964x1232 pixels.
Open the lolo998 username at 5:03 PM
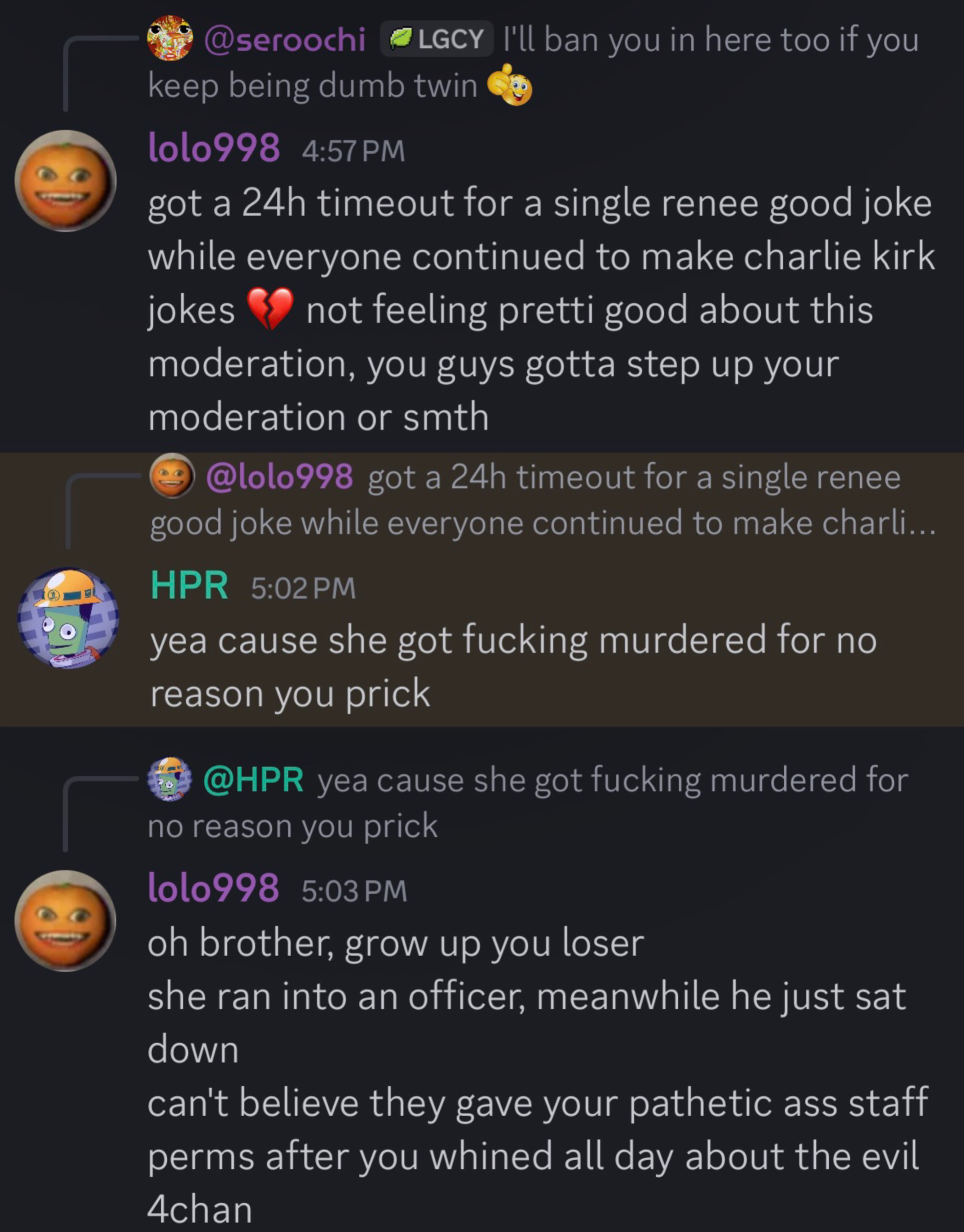tap(213, 888)
